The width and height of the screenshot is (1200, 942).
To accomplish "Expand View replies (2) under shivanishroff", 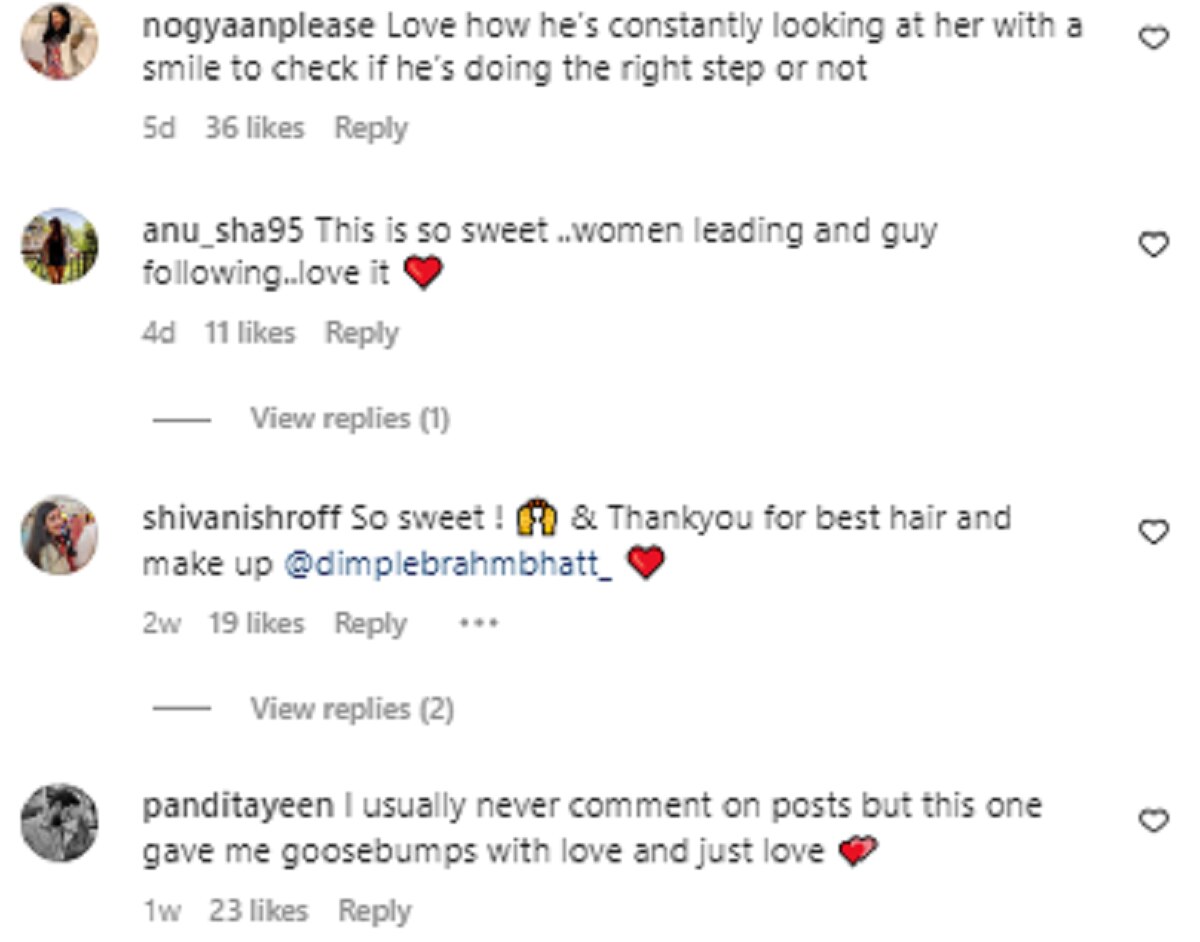I will tap(351, 709).
